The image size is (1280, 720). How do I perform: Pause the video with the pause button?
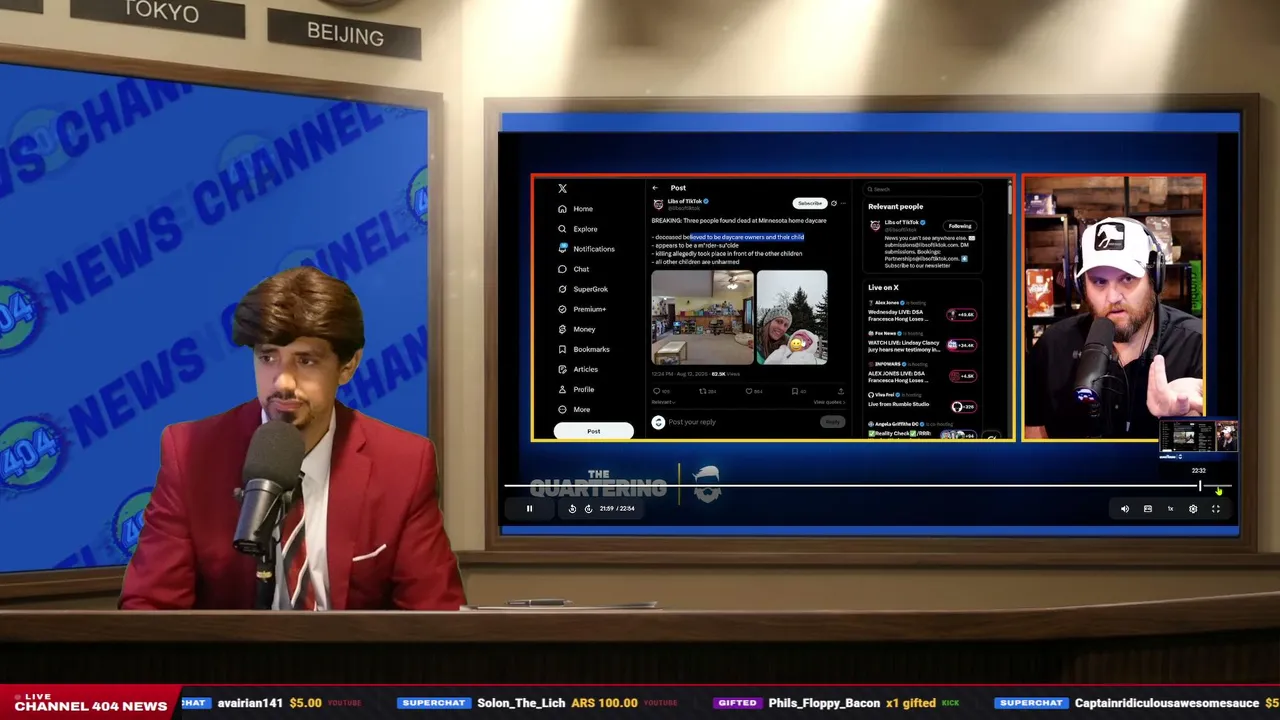coord(529,509)
